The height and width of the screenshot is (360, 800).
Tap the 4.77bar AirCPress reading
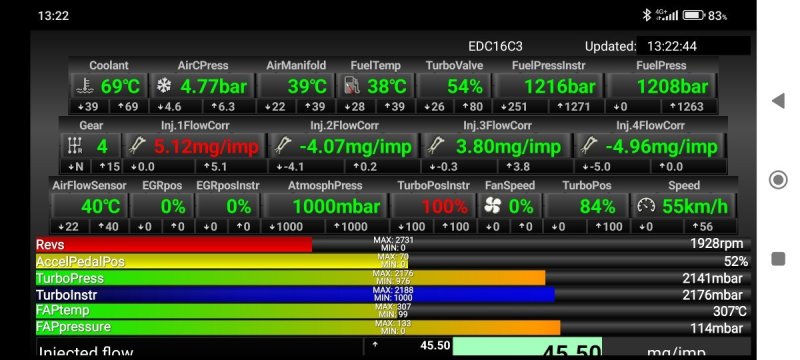coord(213,86)
